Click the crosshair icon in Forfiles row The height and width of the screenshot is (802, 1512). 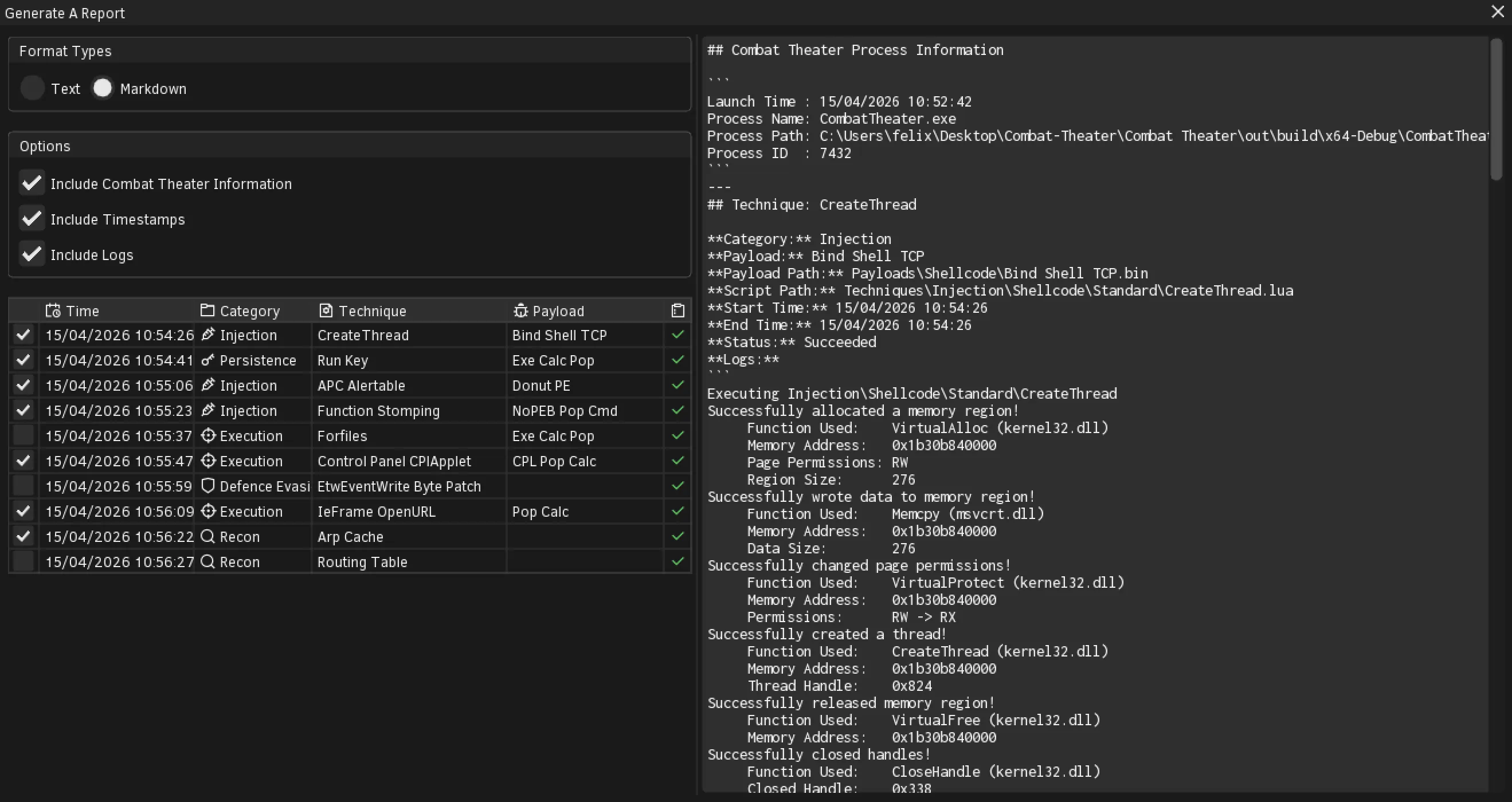pos(208,435)
